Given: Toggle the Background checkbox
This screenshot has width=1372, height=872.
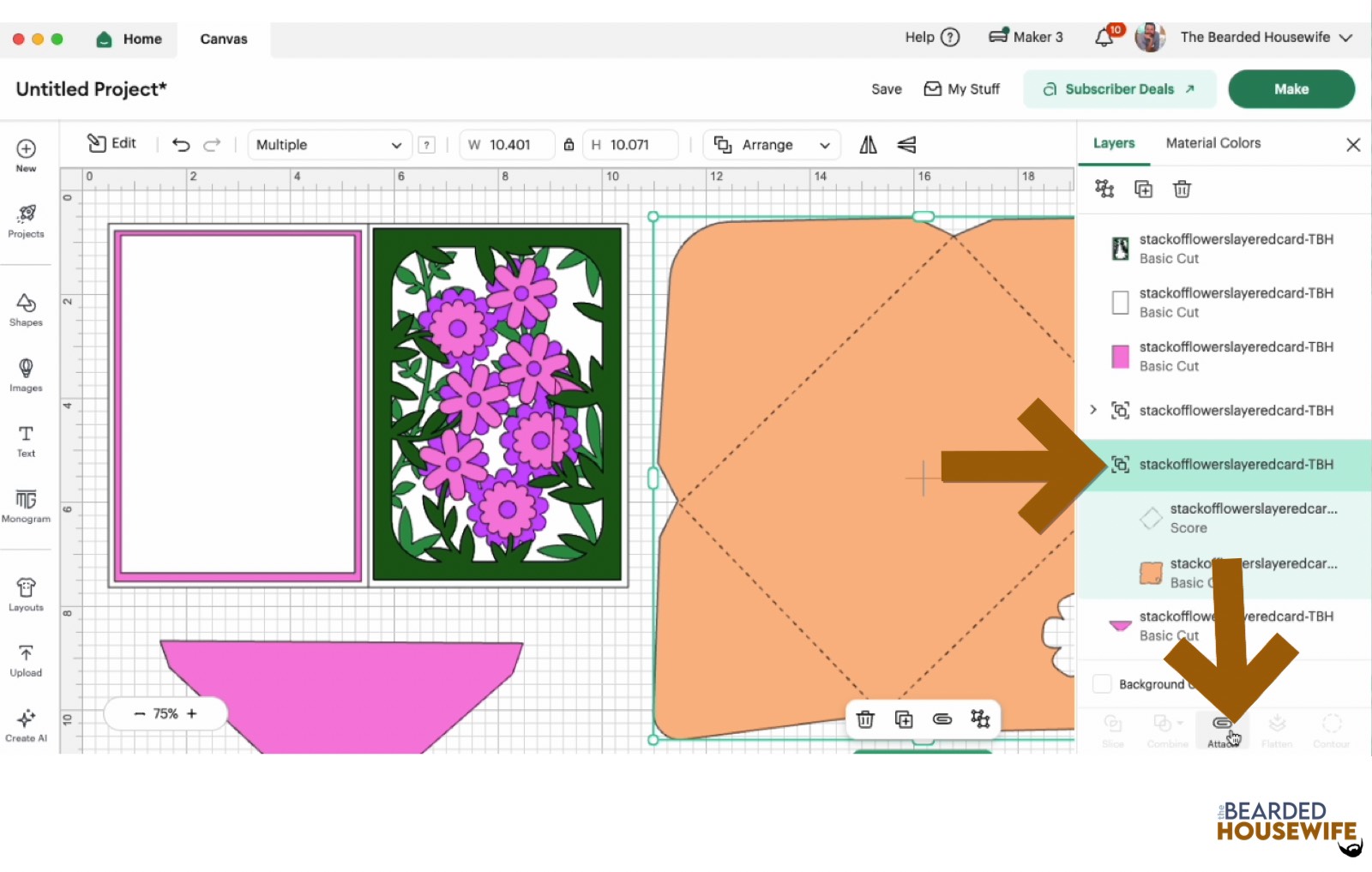Looking at the screenshot, I should [x=1102, y=684].
